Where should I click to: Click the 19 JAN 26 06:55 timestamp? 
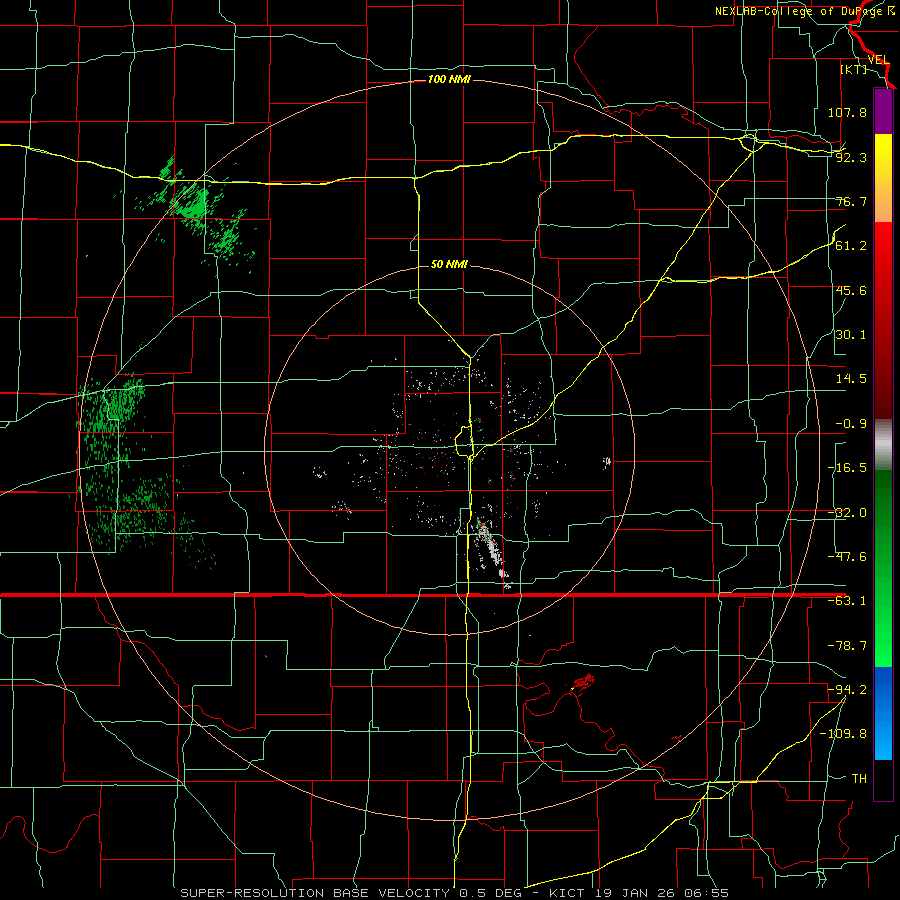point(662,893)
